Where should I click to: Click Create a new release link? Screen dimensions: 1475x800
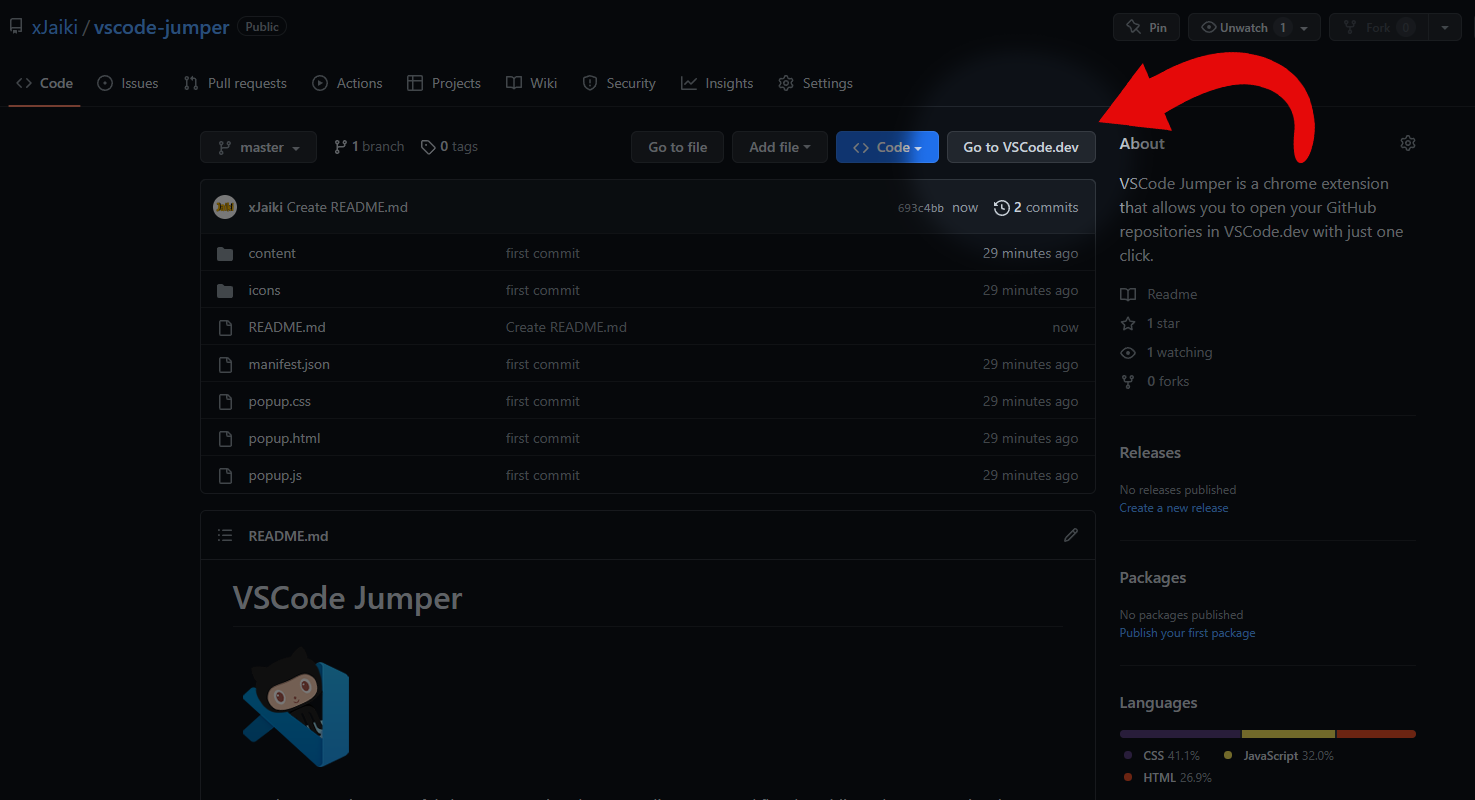1174,508
